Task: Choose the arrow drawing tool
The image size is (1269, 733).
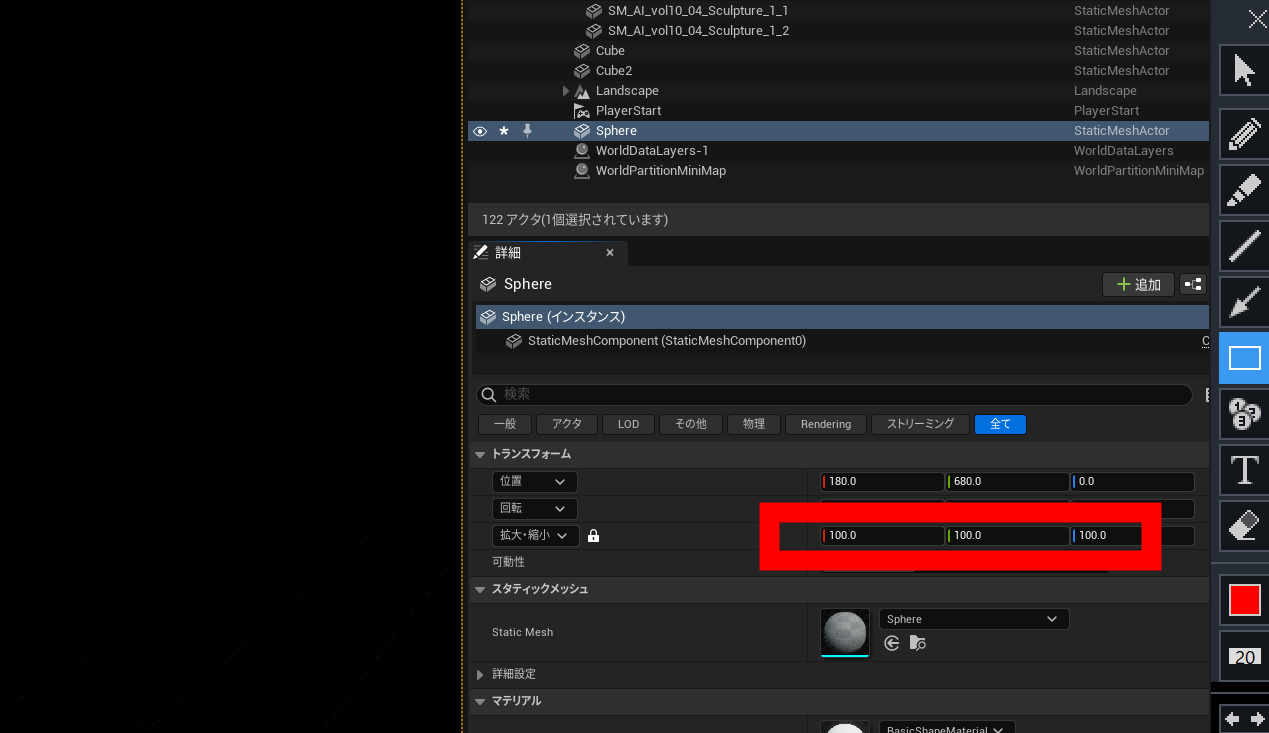Action: pyautogui.click(x=1243, y=302)
